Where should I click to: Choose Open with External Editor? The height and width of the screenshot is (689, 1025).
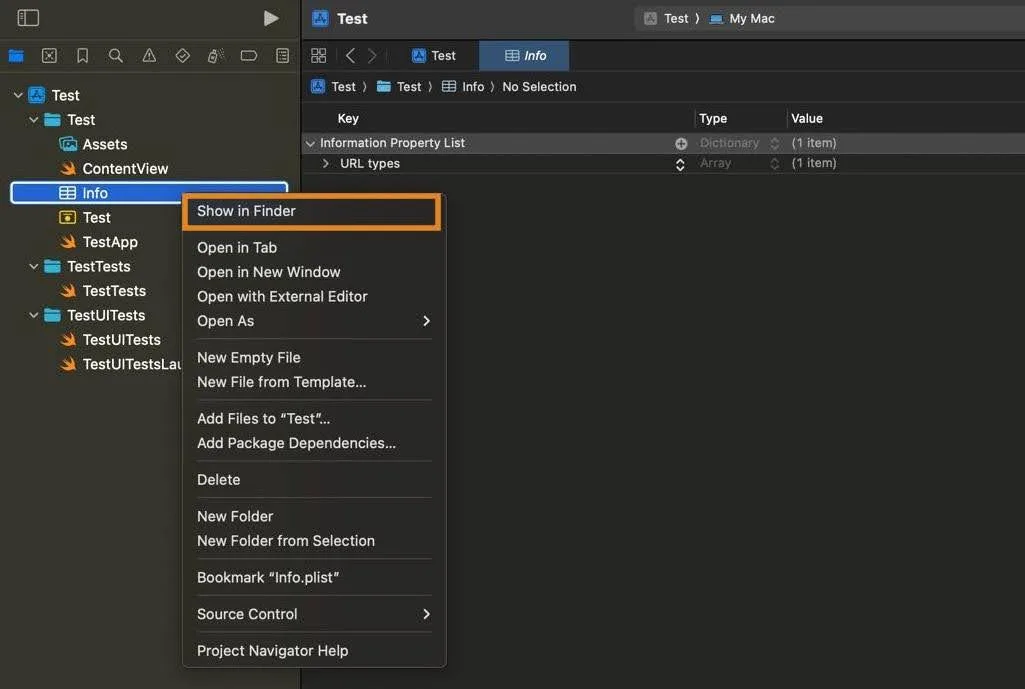point(314,297)
